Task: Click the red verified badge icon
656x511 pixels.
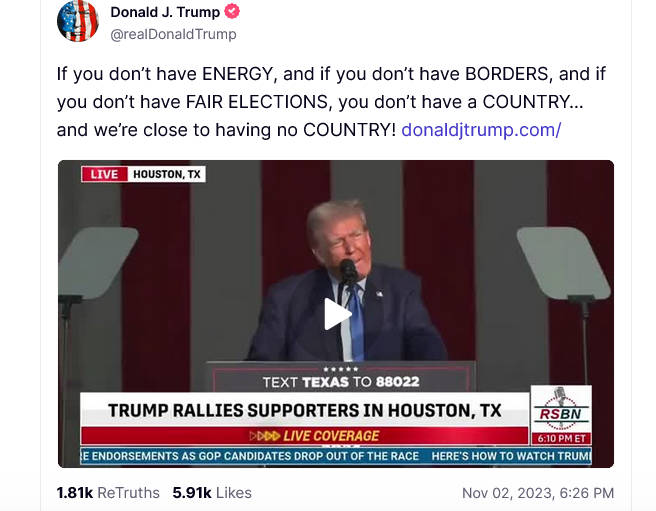Action: (232, 12)
